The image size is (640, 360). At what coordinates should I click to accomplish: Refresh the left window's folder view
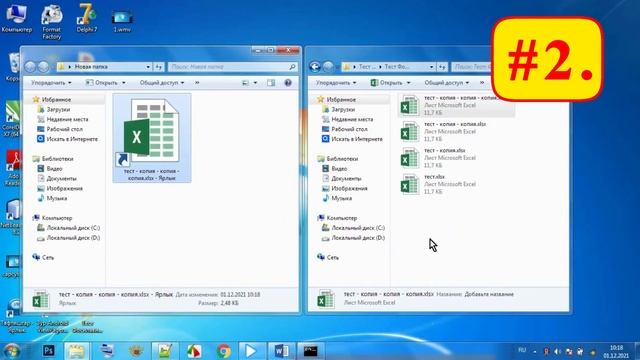[x=158, y=67]
